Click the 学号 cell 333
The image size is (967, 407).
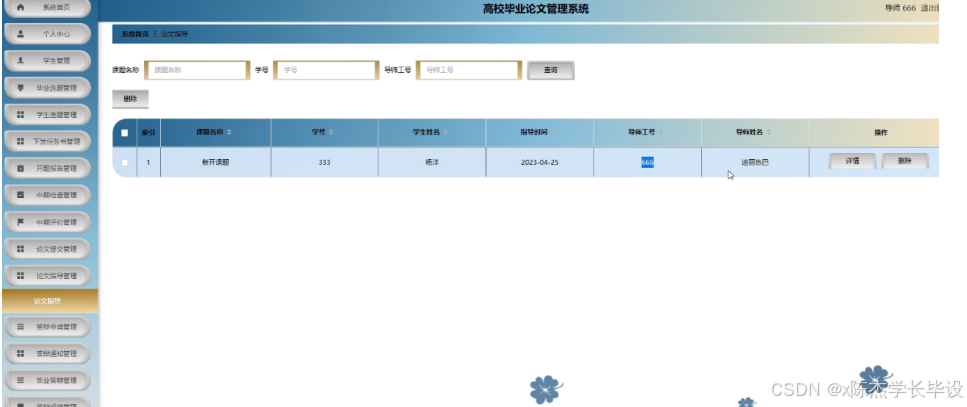coord(324,163)
